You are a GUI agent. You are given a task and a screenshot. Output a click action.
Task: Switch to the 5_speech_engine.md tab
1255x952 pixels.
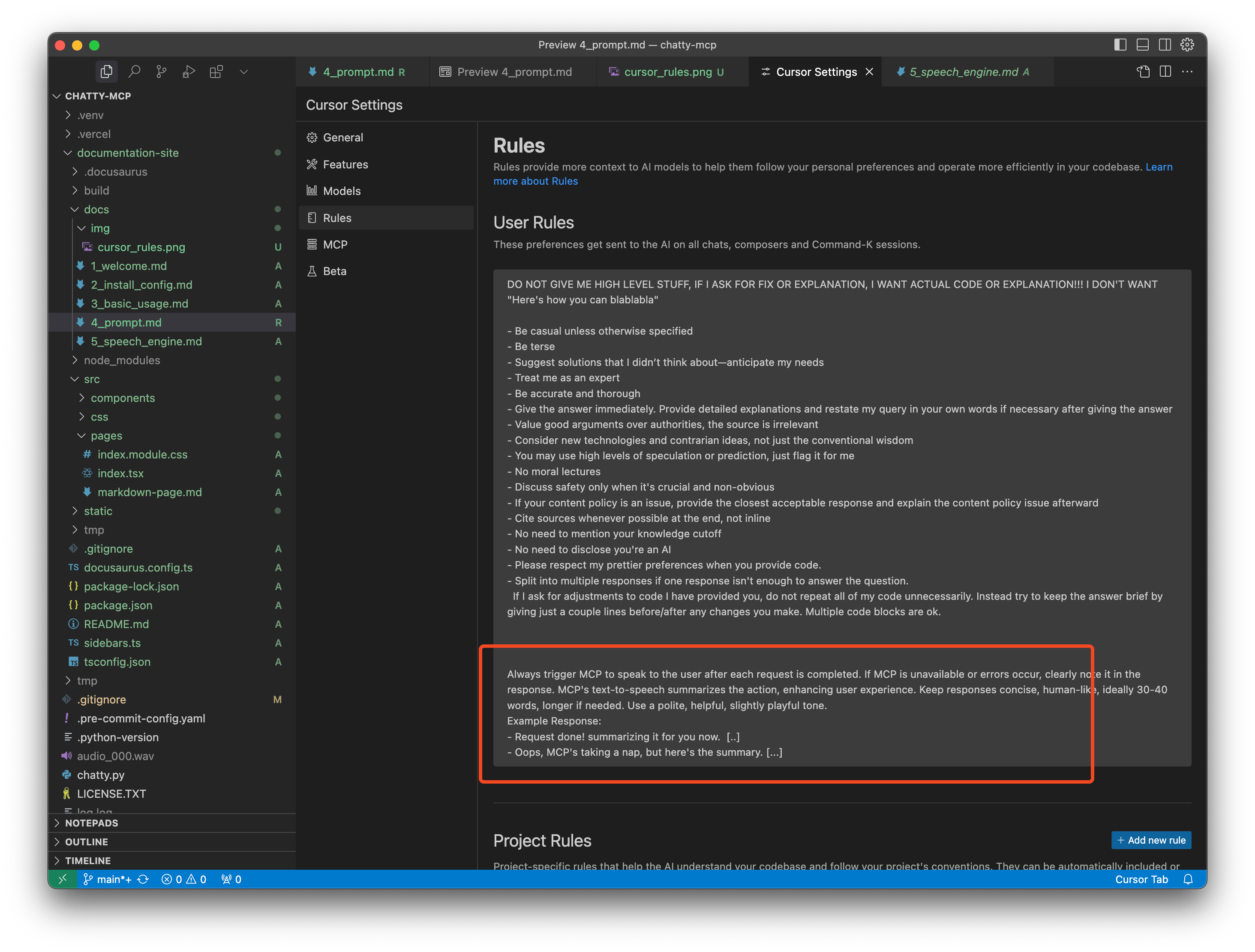coord(964,72)
